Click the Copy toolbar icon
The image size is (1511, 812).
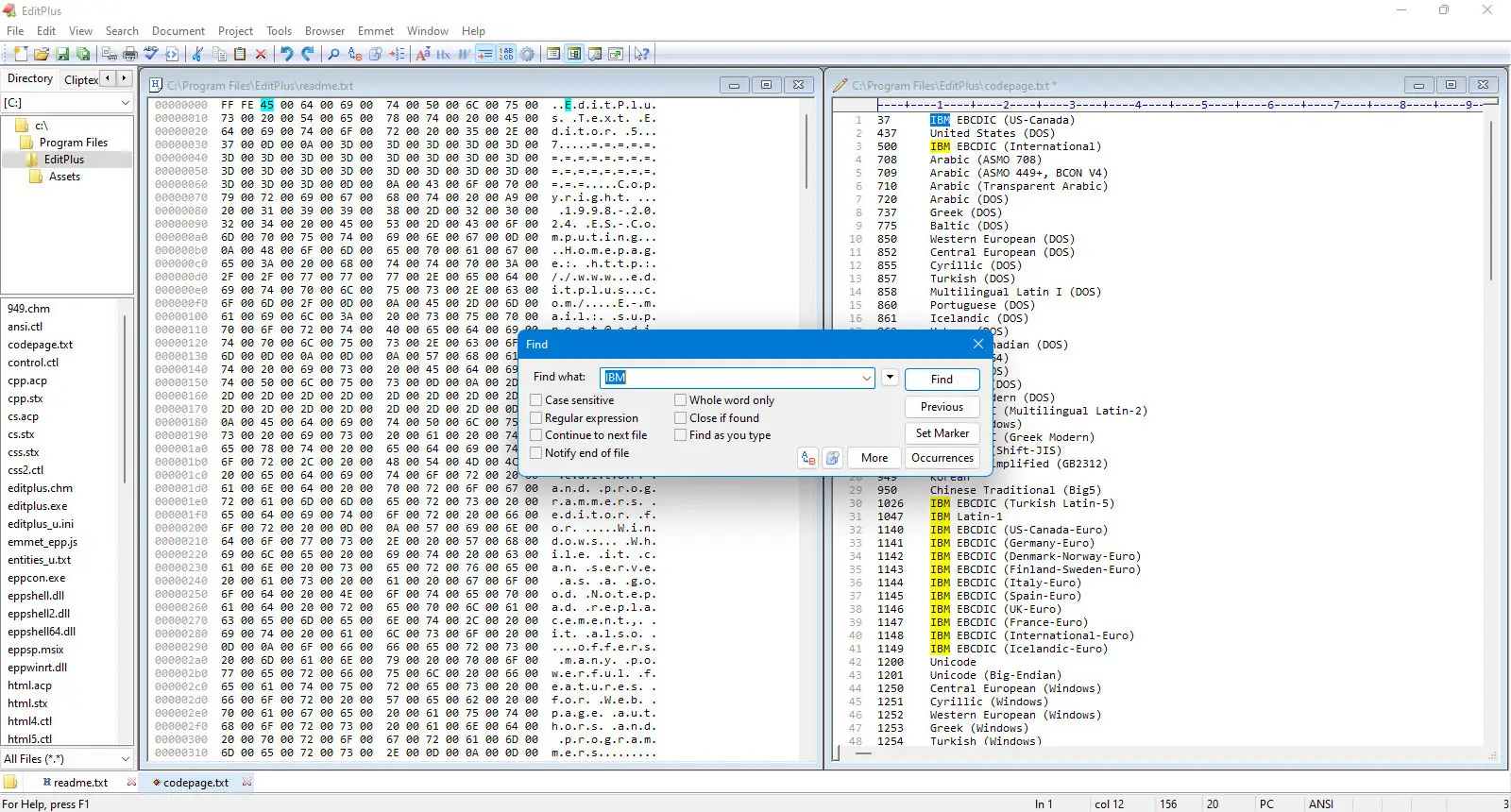[x=219, y=54]
